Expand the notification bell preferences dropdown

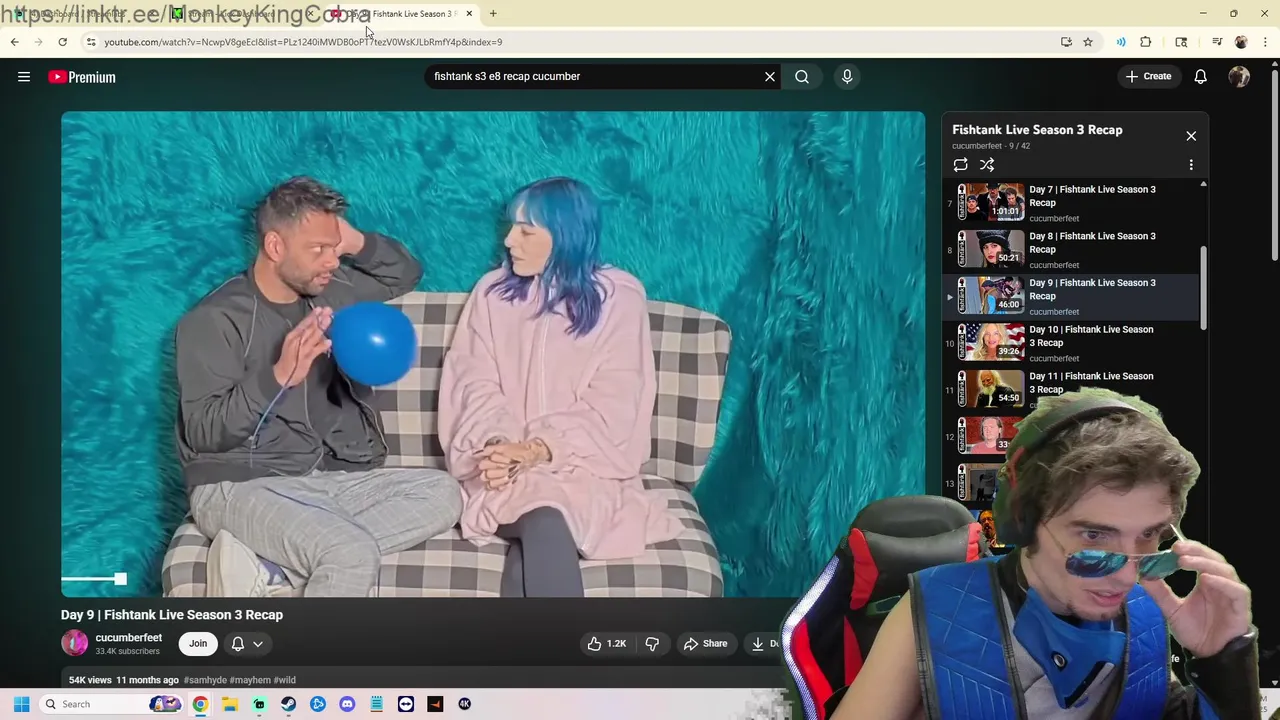pos(257,644)
